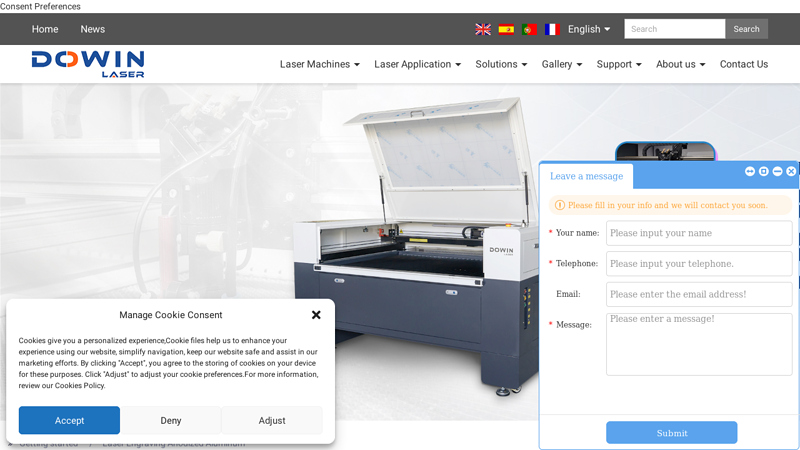
Task: Close the Manage Cookie Consent dialog
Action: click(x=316, y=315)
